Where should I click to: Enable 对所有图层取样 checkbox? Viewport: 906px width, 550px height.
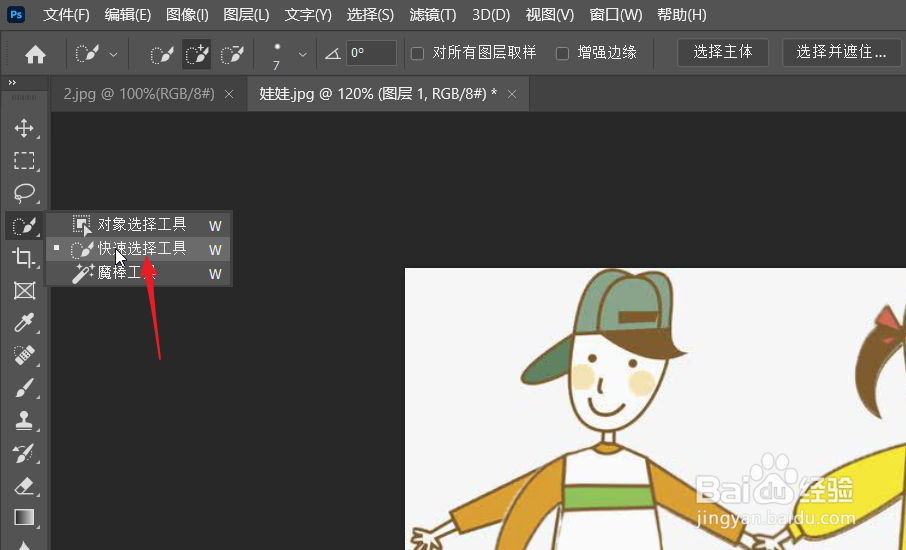(x=417, y=54)
